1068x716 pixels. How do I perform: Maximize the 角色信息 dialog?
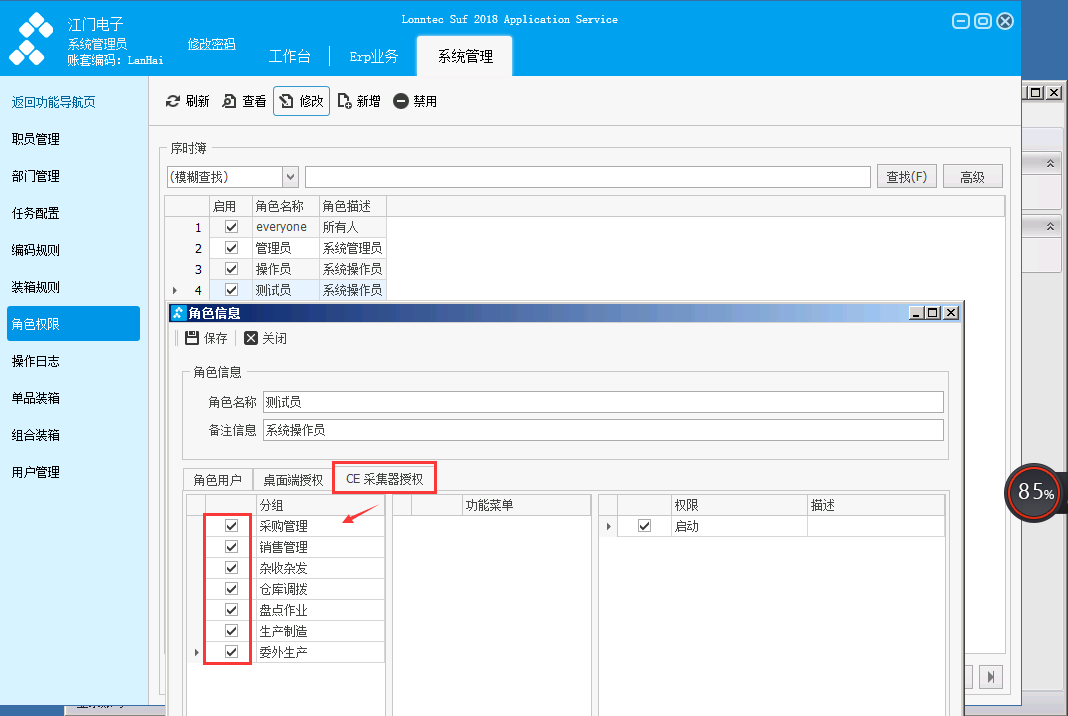(933, 313)
